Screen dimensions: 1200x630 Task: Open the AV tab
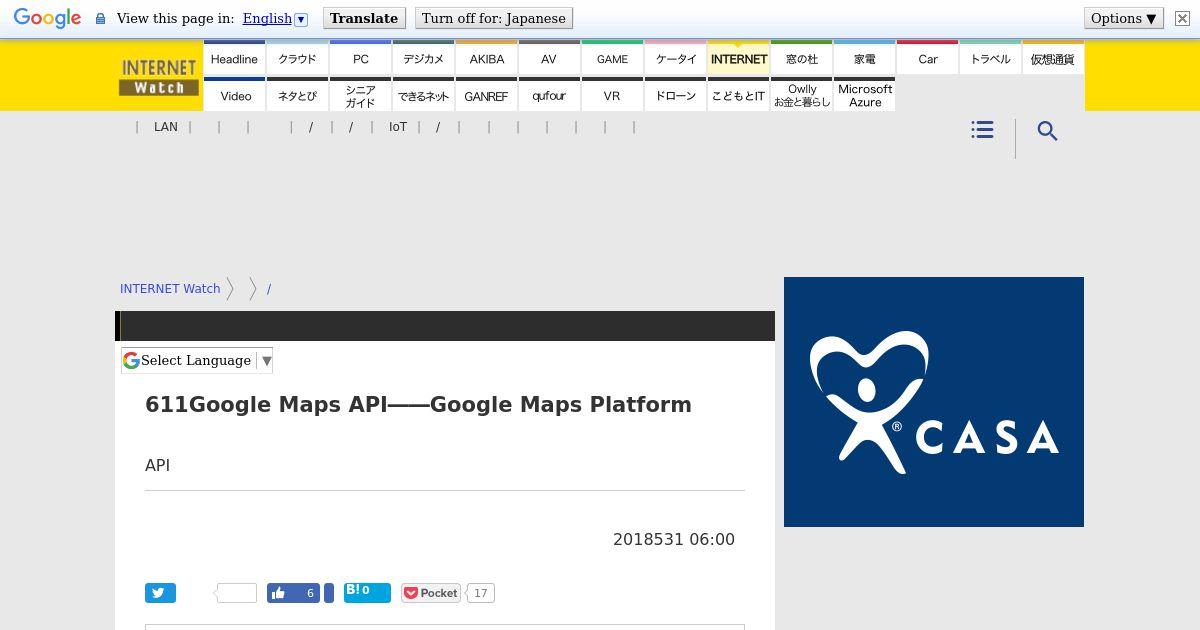coord(549,58)
